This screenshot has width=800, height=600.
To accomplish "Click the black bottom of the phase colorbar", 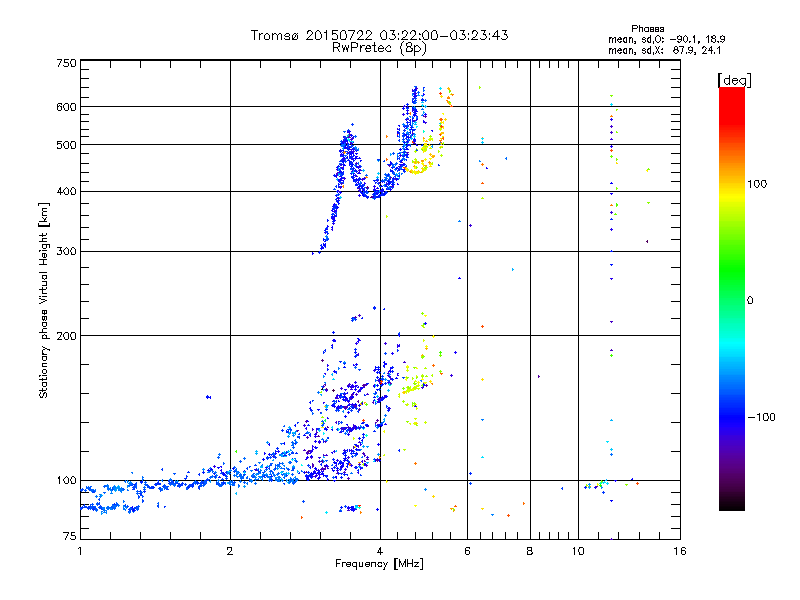I will pos(732,504).
